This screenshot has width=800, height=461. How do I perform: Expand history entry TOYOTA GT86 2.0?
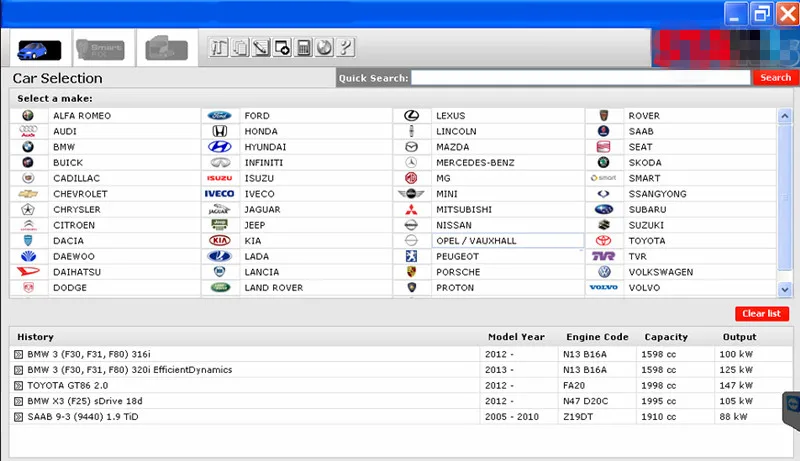pyautogui.click(x=18, y=386)
